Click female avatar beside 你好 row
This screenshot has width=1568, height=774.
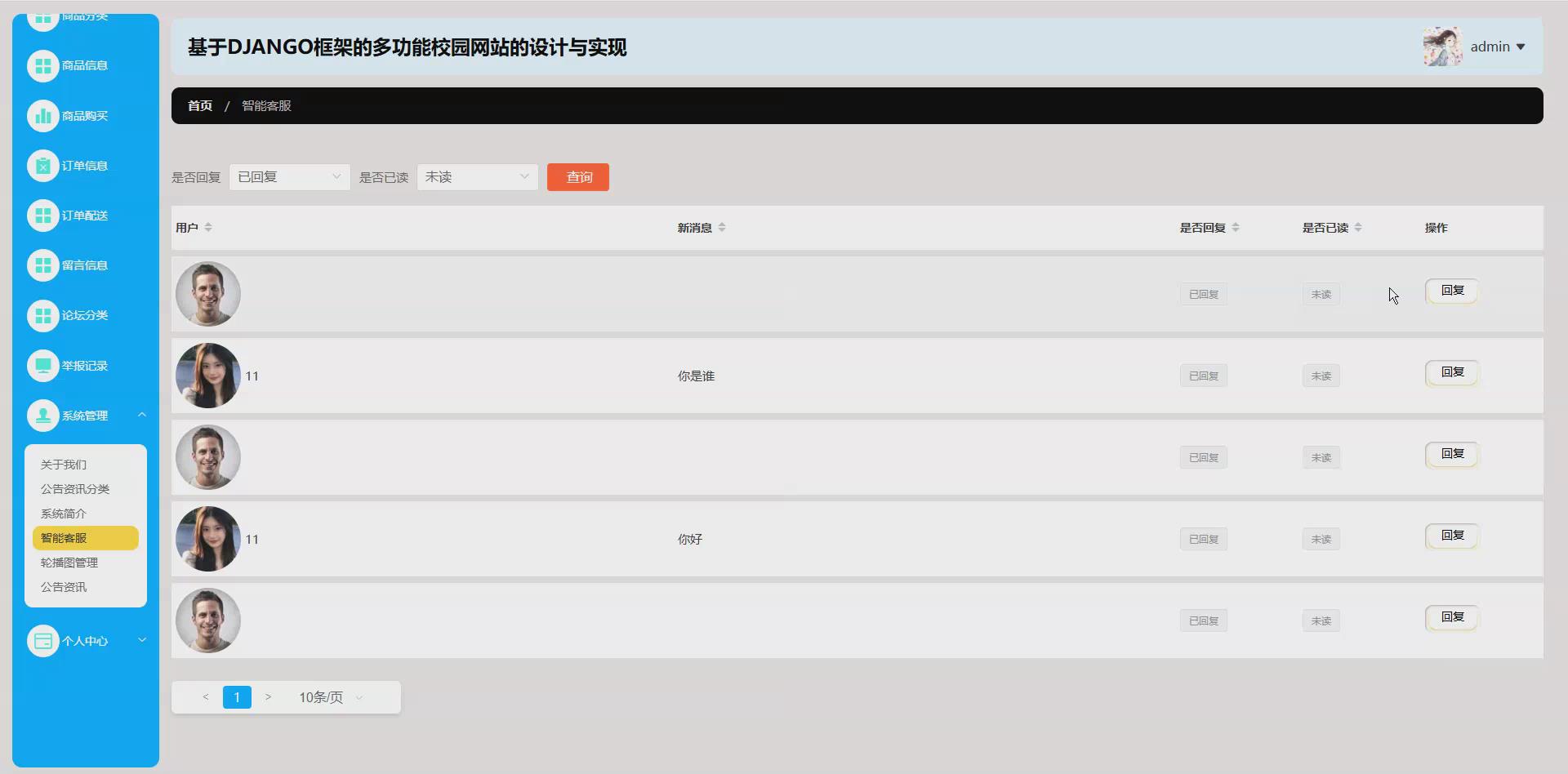(208, 539)
